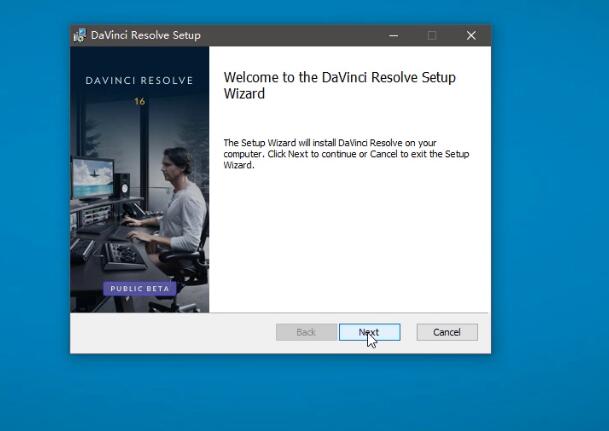Click the installer icon in the title bar
The height and width of the screenshot is (431, 609).
click(80, 36)
